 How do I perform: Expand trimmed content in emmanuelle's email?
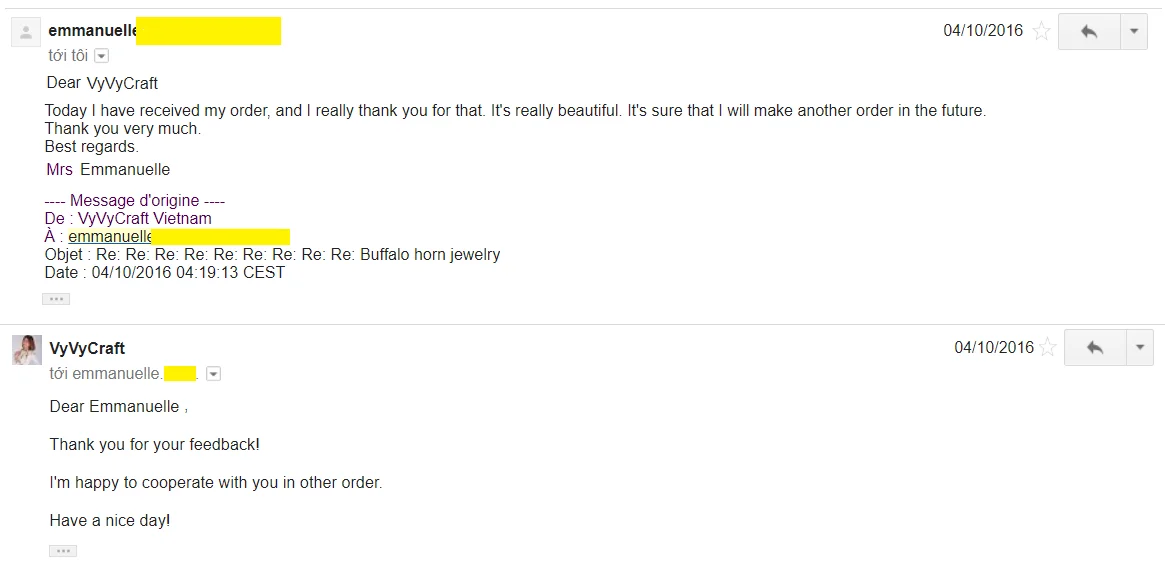click(56, 299)
